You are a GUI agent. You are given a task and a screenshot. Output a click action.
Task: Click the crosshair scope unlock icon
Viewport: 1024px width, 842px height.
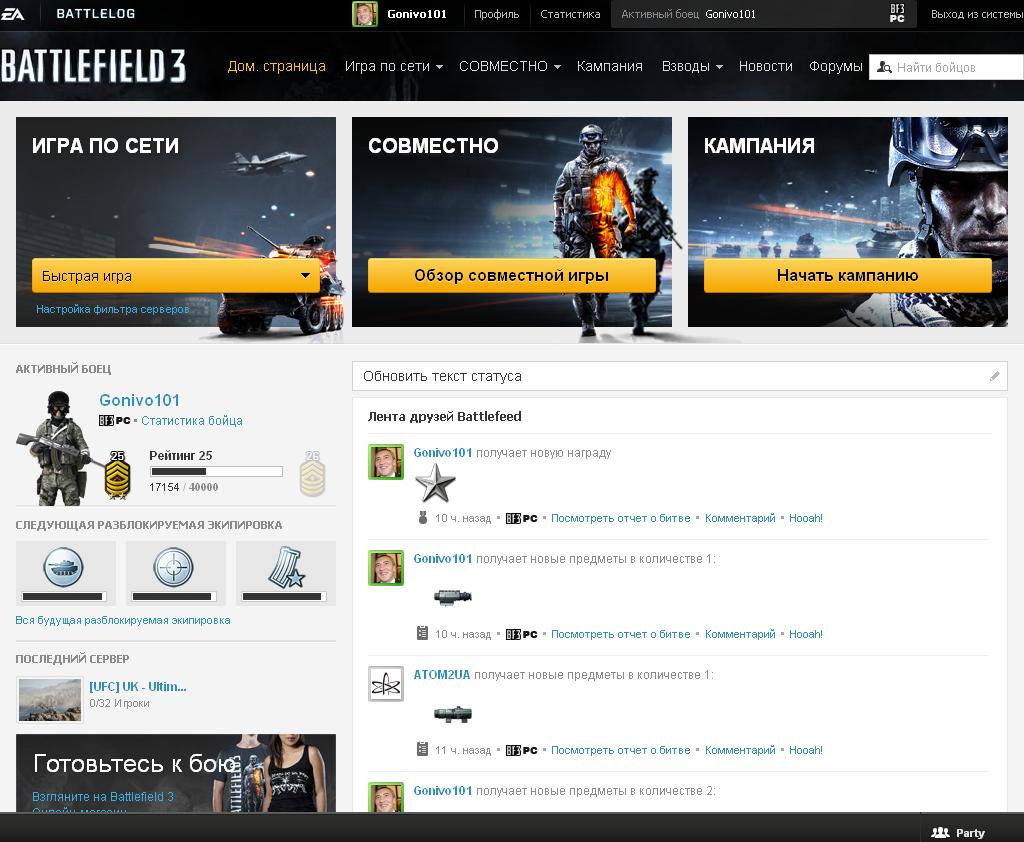coord(175,570)
